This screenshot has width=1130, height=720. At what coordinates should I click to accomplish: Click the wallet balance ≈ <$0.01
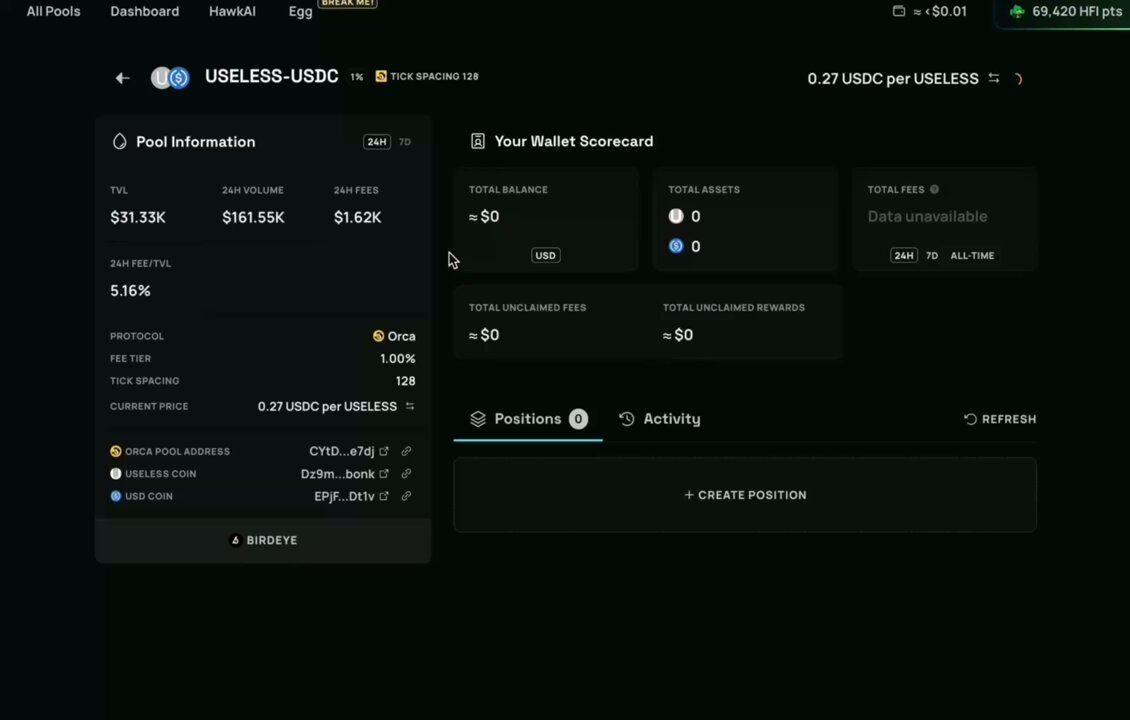pyautogui.click(x=940, y=12)
